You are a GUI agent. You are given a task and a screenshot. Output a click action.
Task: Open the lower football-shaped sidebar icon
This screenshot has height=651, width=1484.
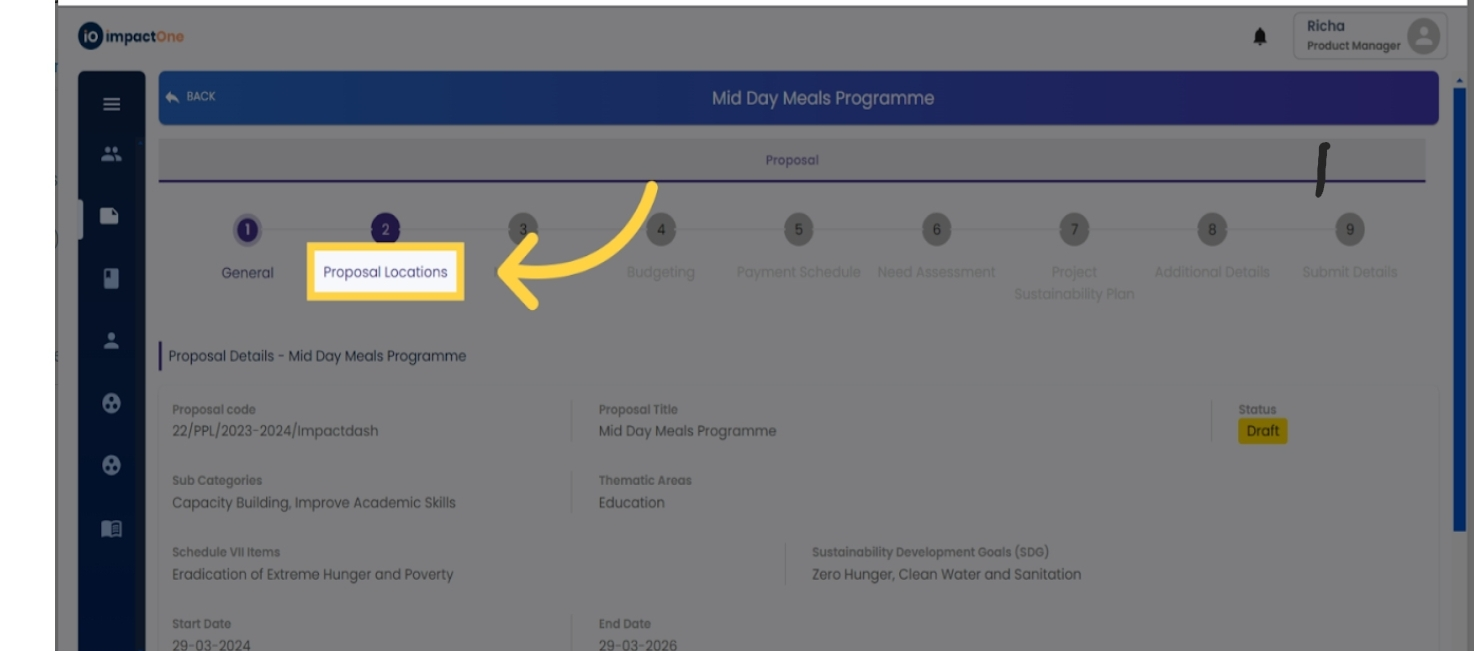pyautogui.click(x=112, y=465)
